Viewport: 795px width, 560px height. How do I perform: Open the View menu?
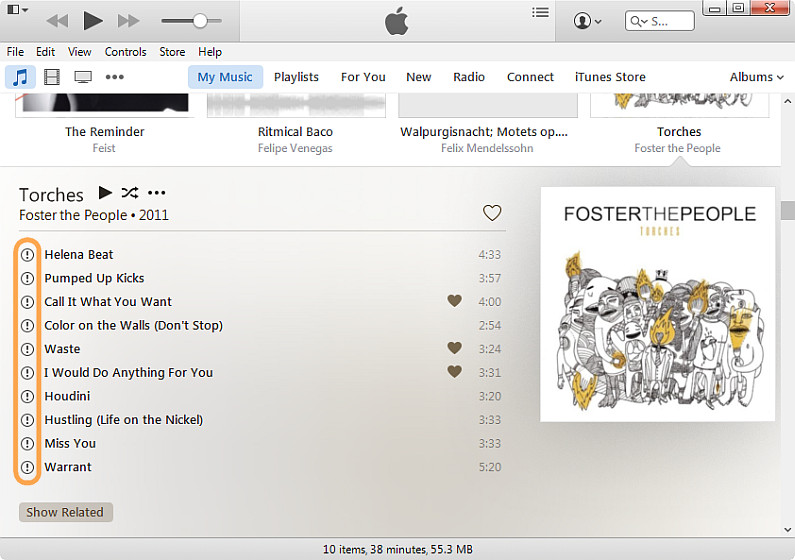80,52
